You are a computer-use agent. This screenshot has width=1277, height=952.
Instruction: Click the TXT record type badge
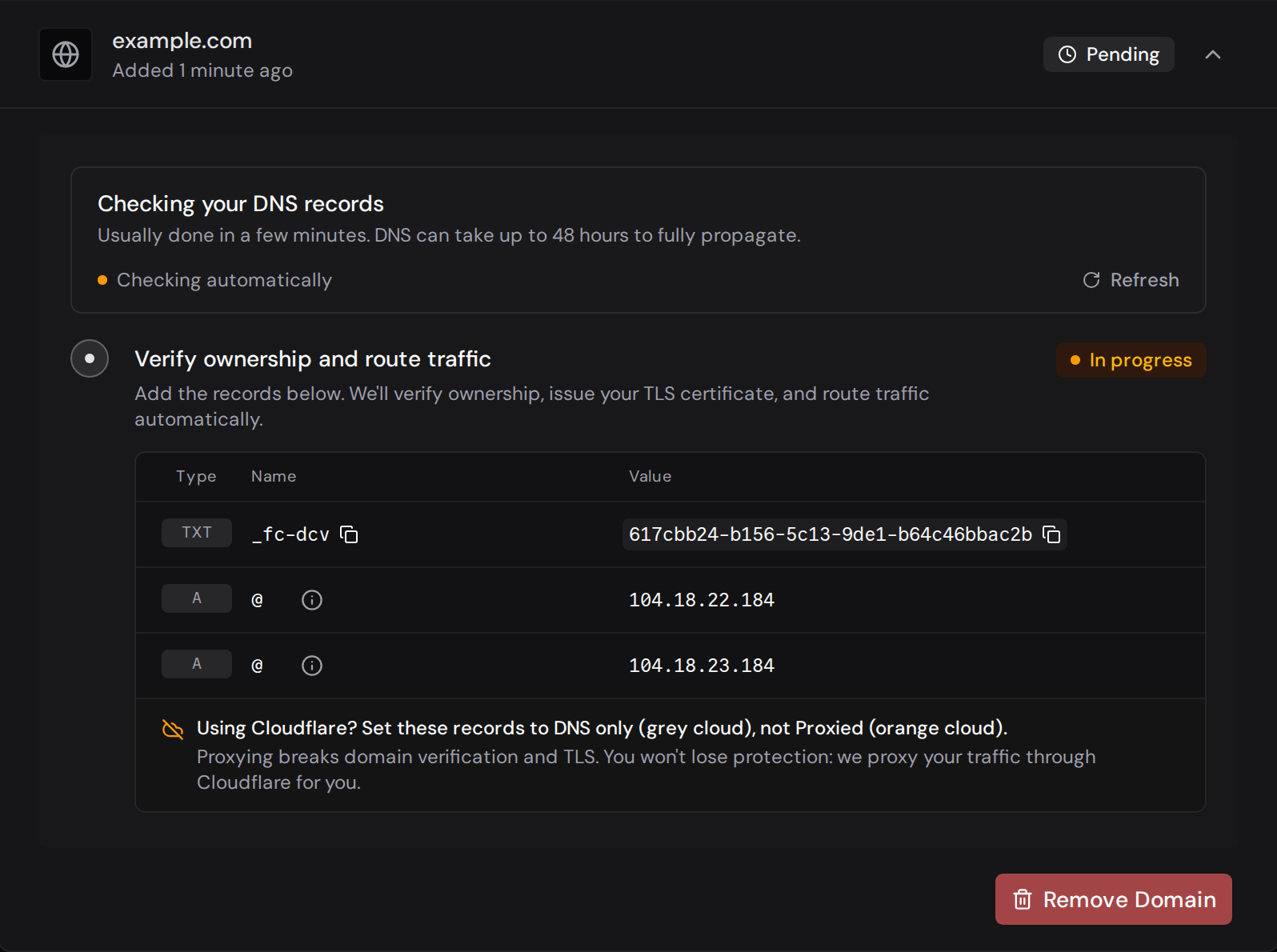tap(197, 533)
